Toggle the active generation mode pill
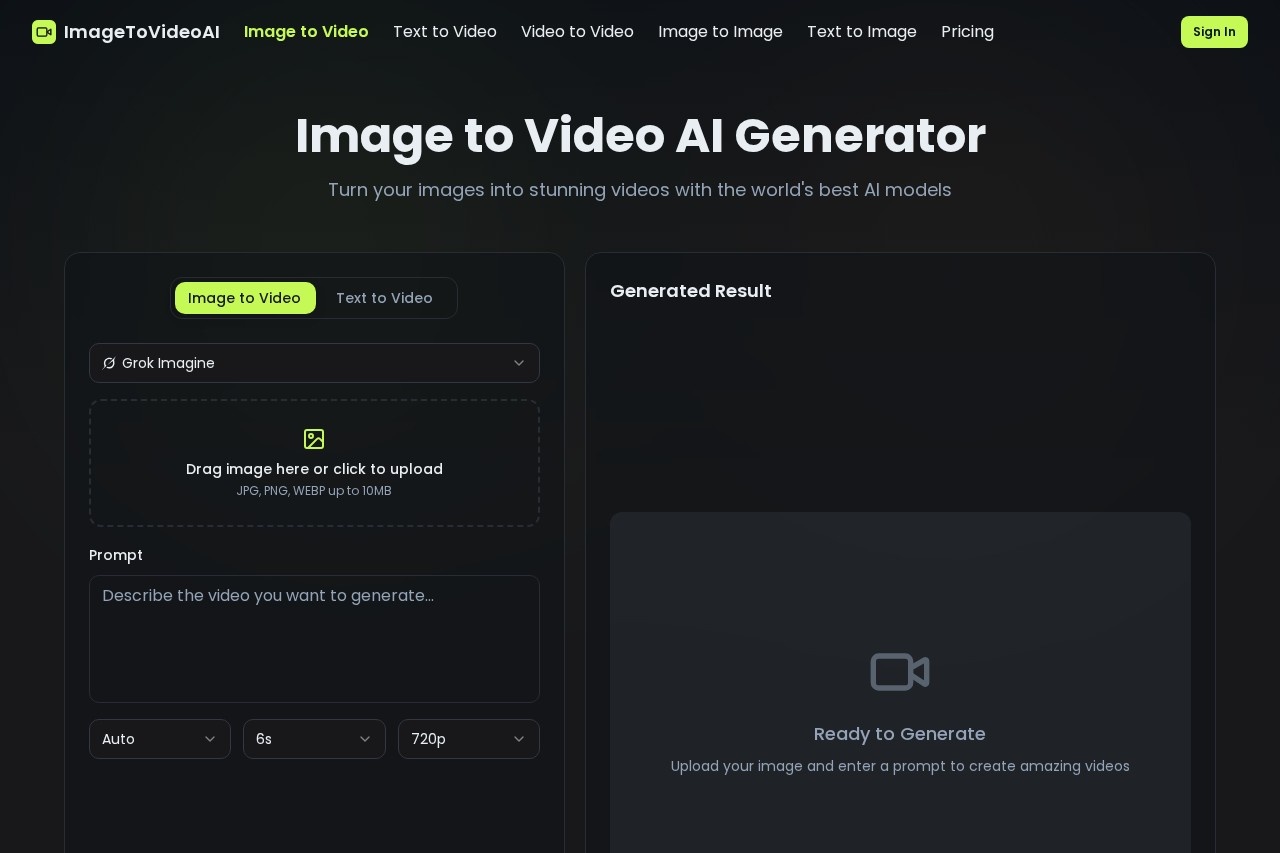Screen dimensions: 1280x853 245,298
